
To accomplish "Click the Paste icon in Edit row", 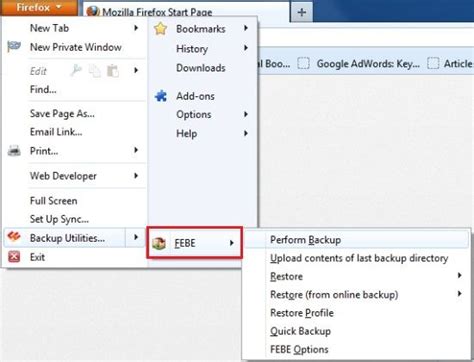I will [x=113, y=71].
